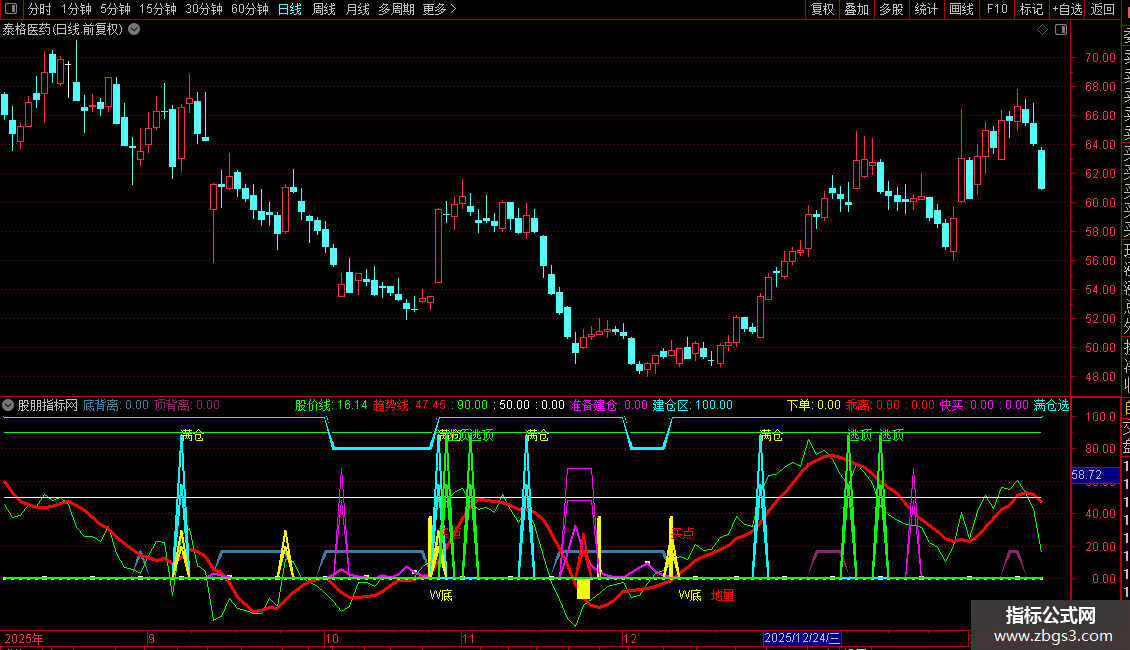Click the red 买点 signal label in December
This screenshot has height=650, width=1130.
coord(682,533)
